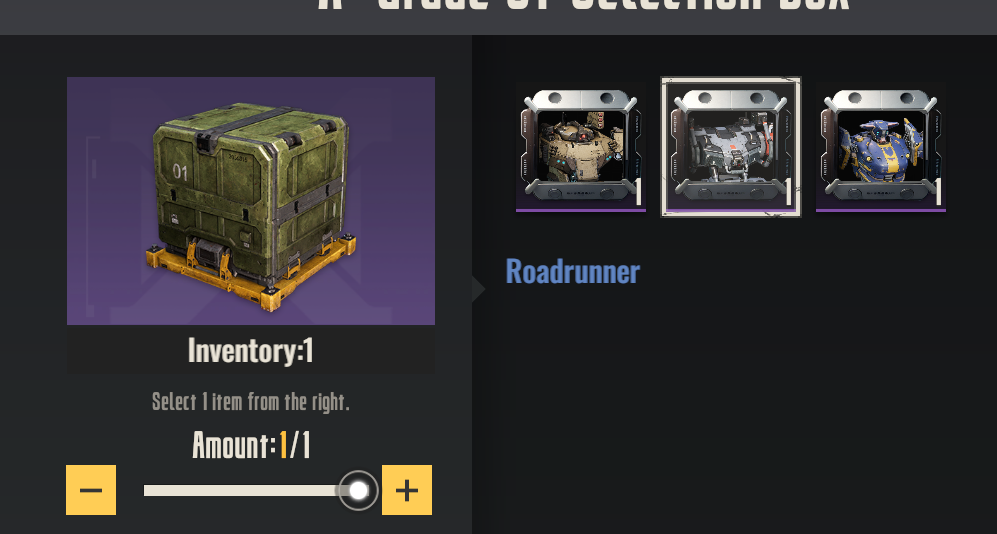Screen dimensions: 997x534
Task: Click the 01 marking on the crate
Action: 180,172
